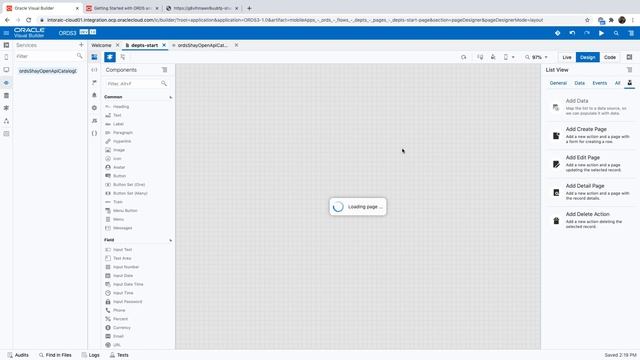Open Web Applications in navigator rail
Image resolution: width=640 pixels, height=360 pixels.
[x=6, y=70]
